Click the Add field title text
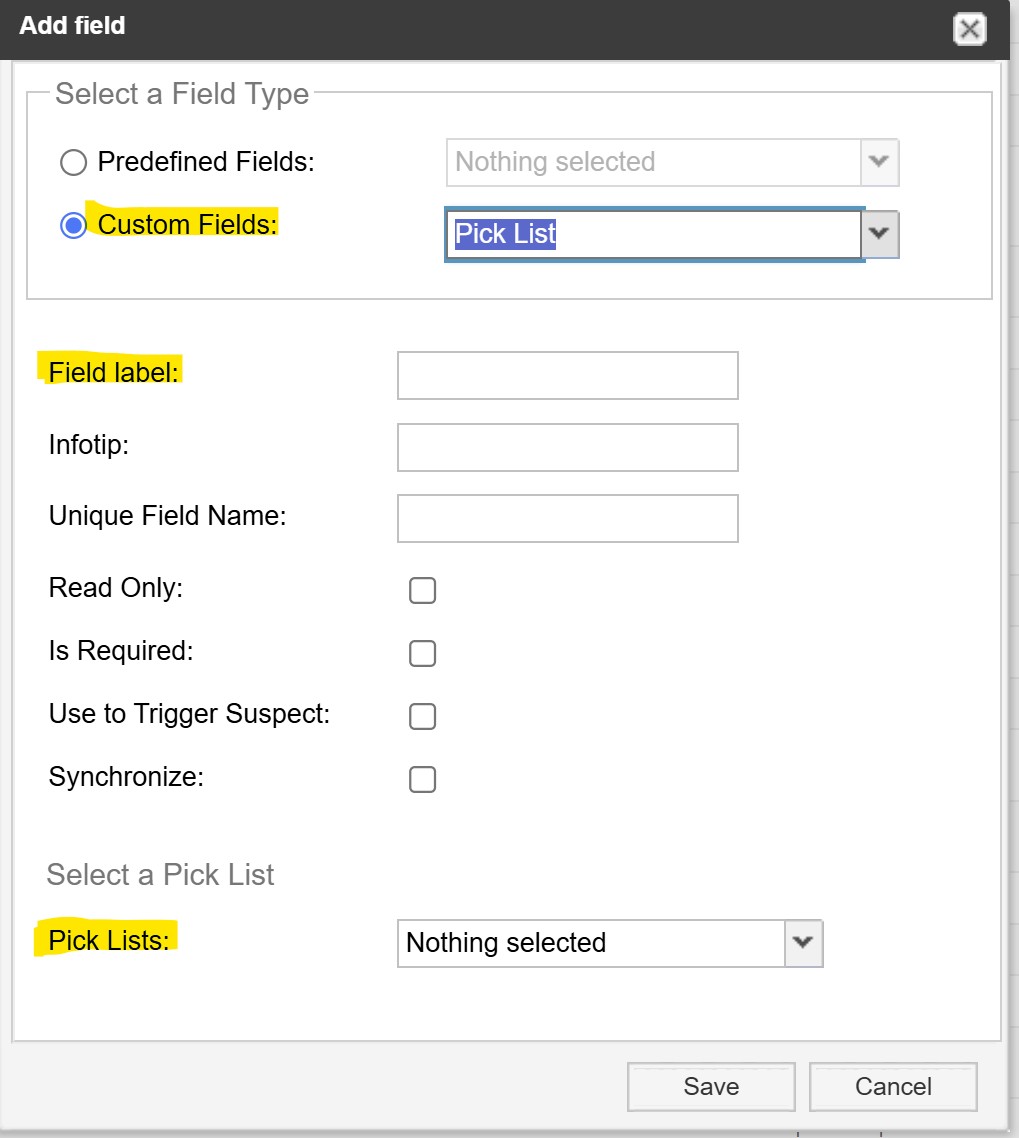The height and width of the screenshot is (1138, 1019). coord(72,25)
